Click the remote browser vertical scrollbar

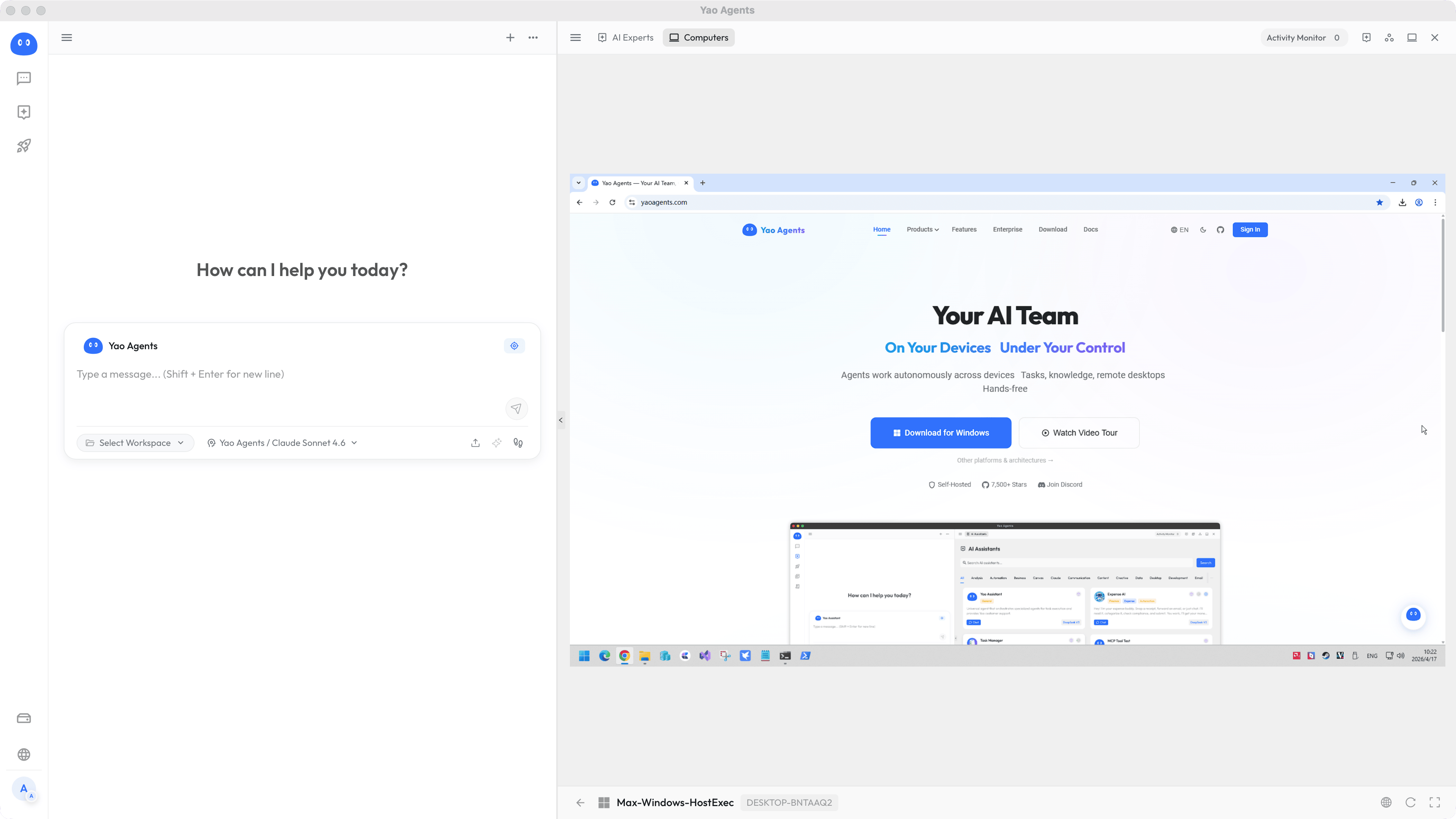click(1442, 275)
